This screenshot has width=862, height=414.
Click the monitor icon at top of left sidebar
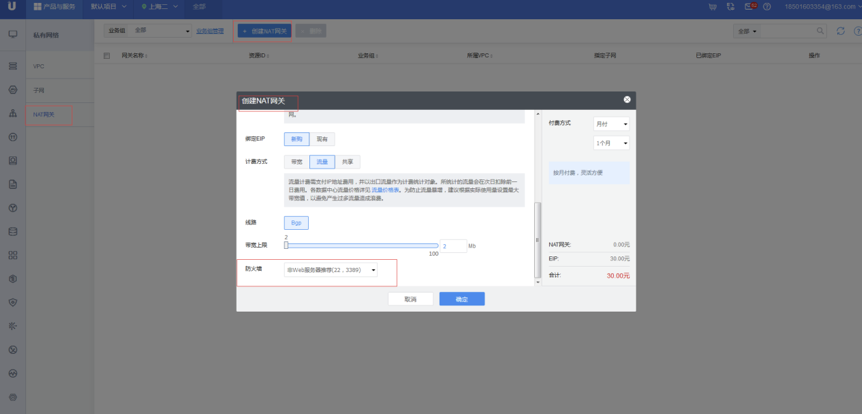[x=13, y=34]
